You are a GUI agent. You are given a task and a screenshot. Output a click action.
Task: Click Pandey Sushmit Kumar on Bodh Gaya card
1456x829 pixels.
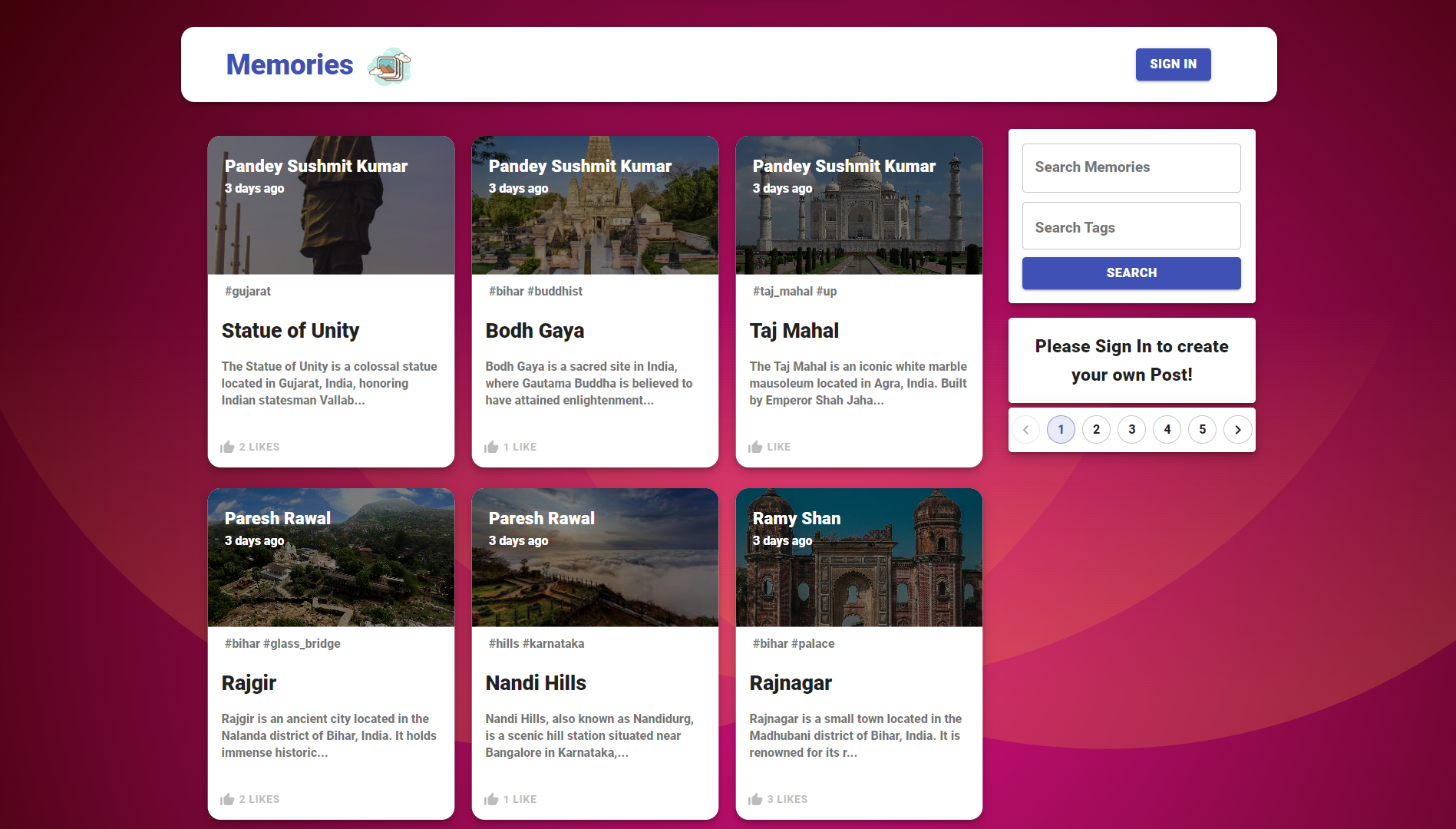(579, 166)
